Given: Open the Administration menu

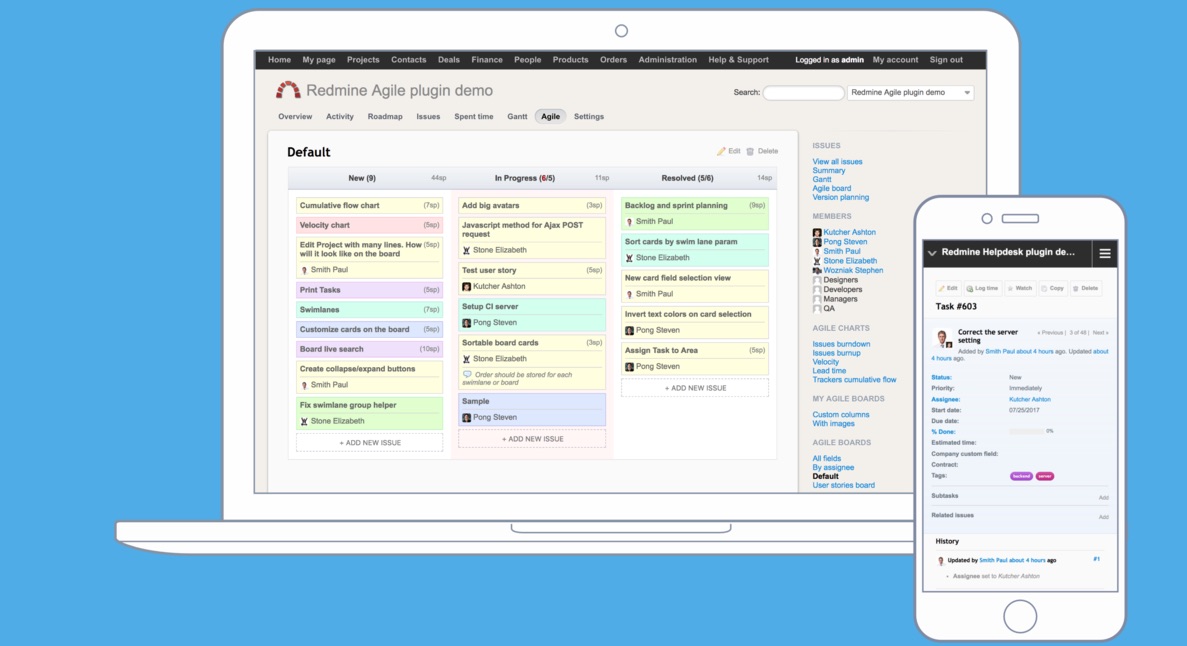Looking at the screenshot, I should (x=667, y=60).
